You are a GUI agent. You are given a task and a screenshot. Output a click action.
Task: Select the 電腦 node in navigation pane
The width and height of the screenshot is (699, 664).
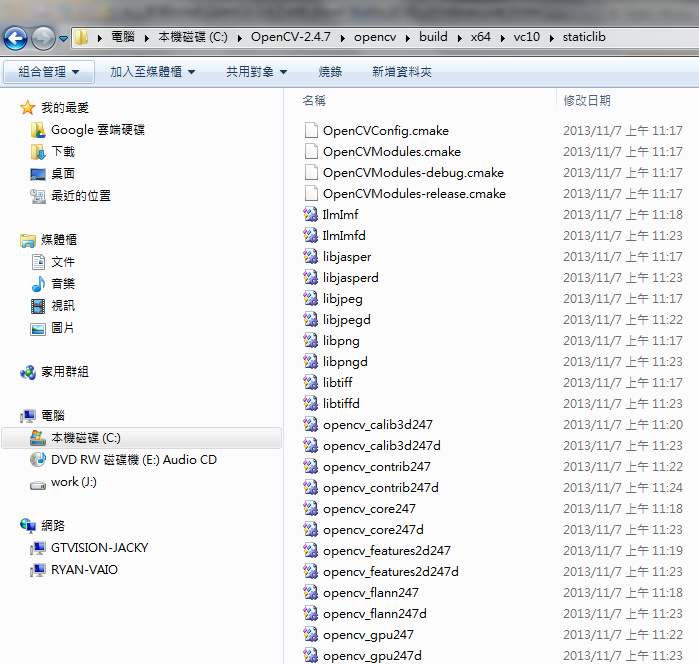click(x=53, y=416)
